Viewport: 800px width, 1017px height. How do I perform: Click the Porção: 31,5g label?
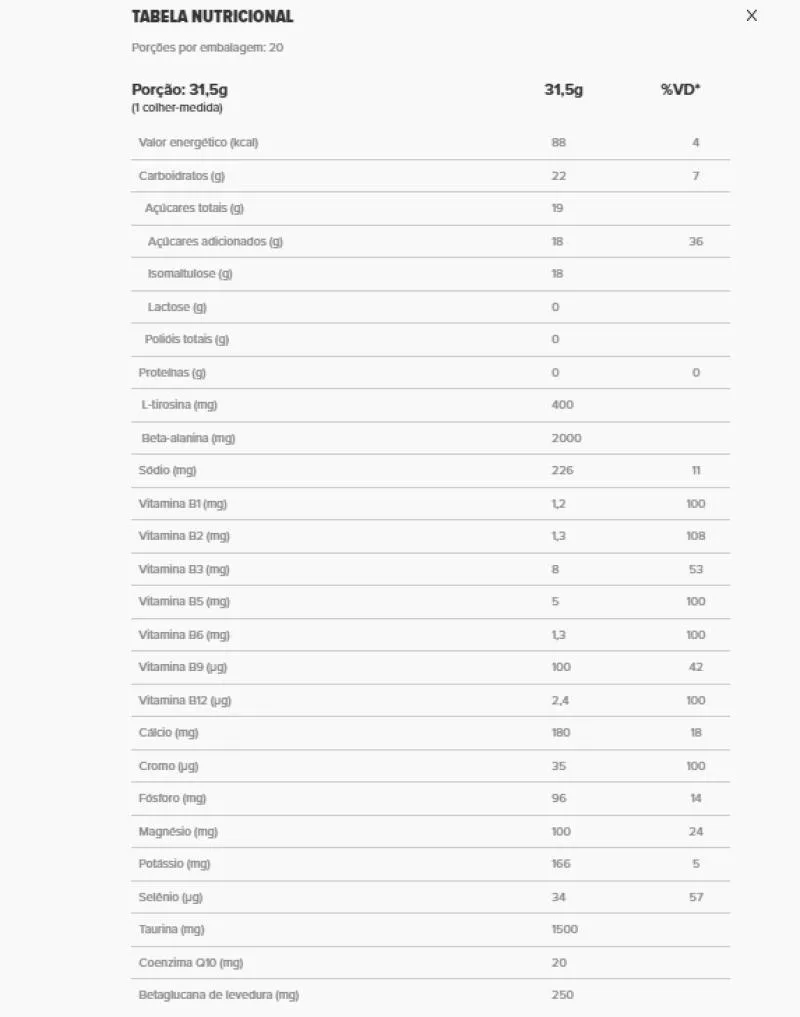click(x=180, y=89)
